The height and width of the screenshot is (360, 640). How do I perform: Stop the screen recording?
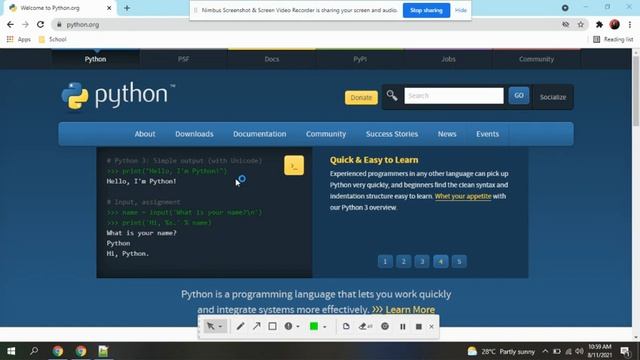[x=418, y=326]
